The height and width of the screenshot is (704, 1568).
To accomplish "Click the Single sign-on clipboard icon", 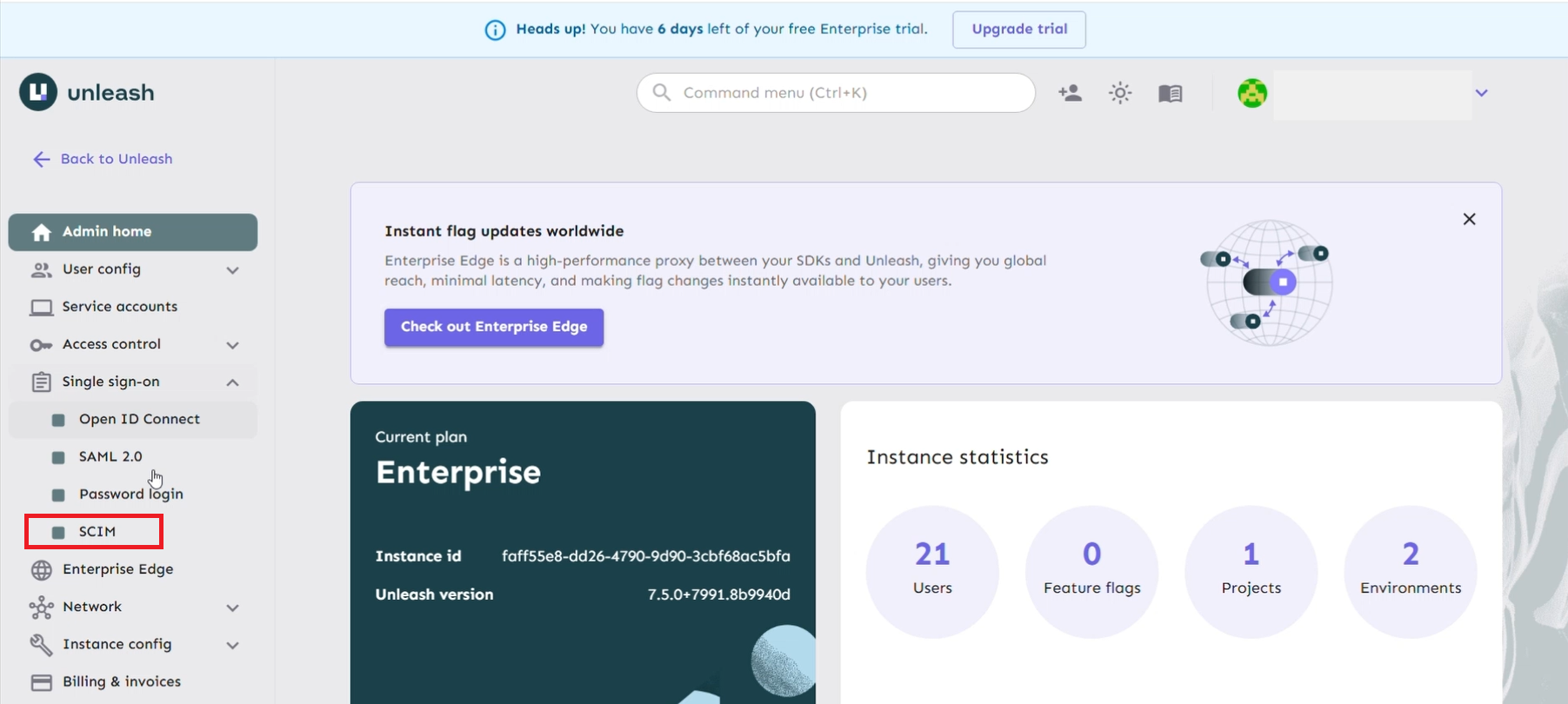I will coord(41,382).
